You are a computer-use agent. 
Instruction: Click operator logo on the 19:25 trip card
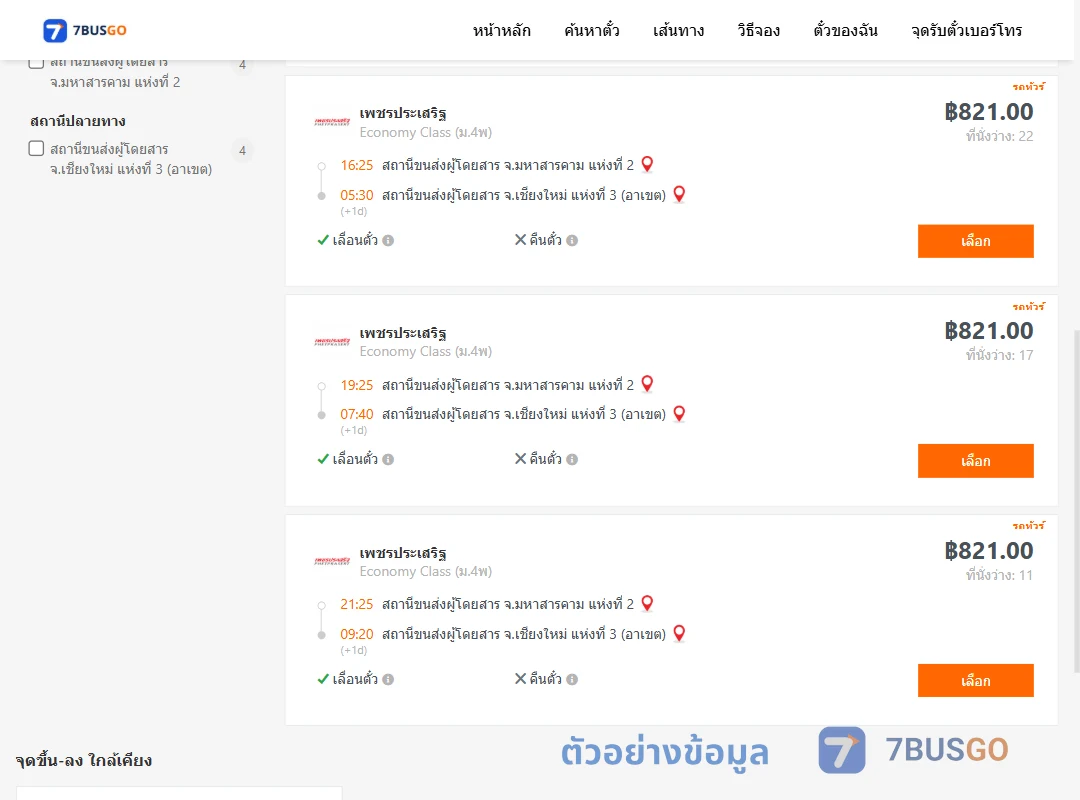[332, 342]
